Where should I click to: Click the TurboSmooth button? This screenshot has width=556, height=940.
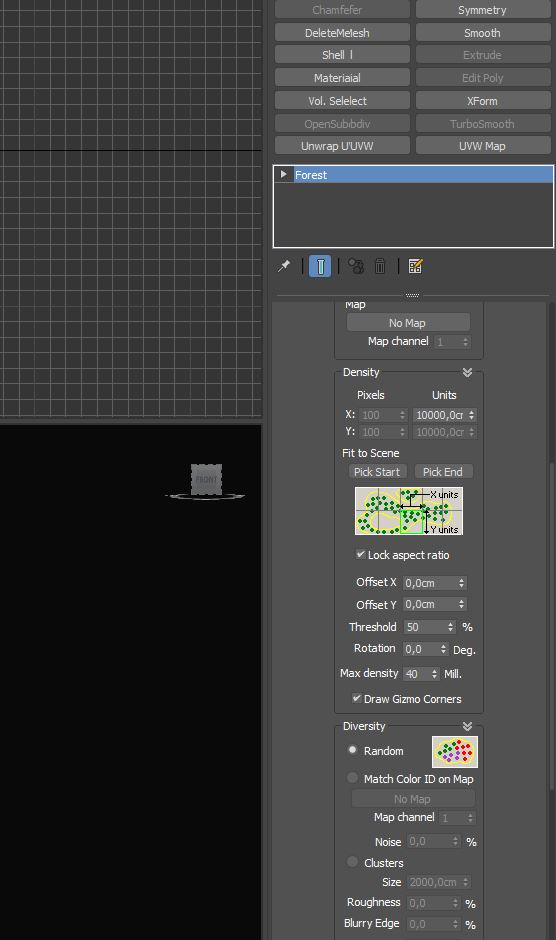tap(483, 123)
